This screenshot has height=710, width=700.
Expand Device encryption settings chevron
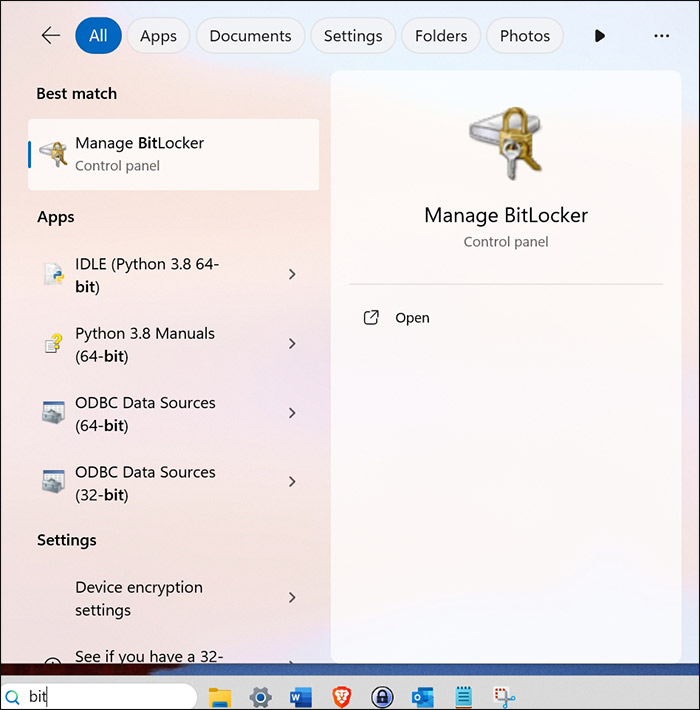292,598
